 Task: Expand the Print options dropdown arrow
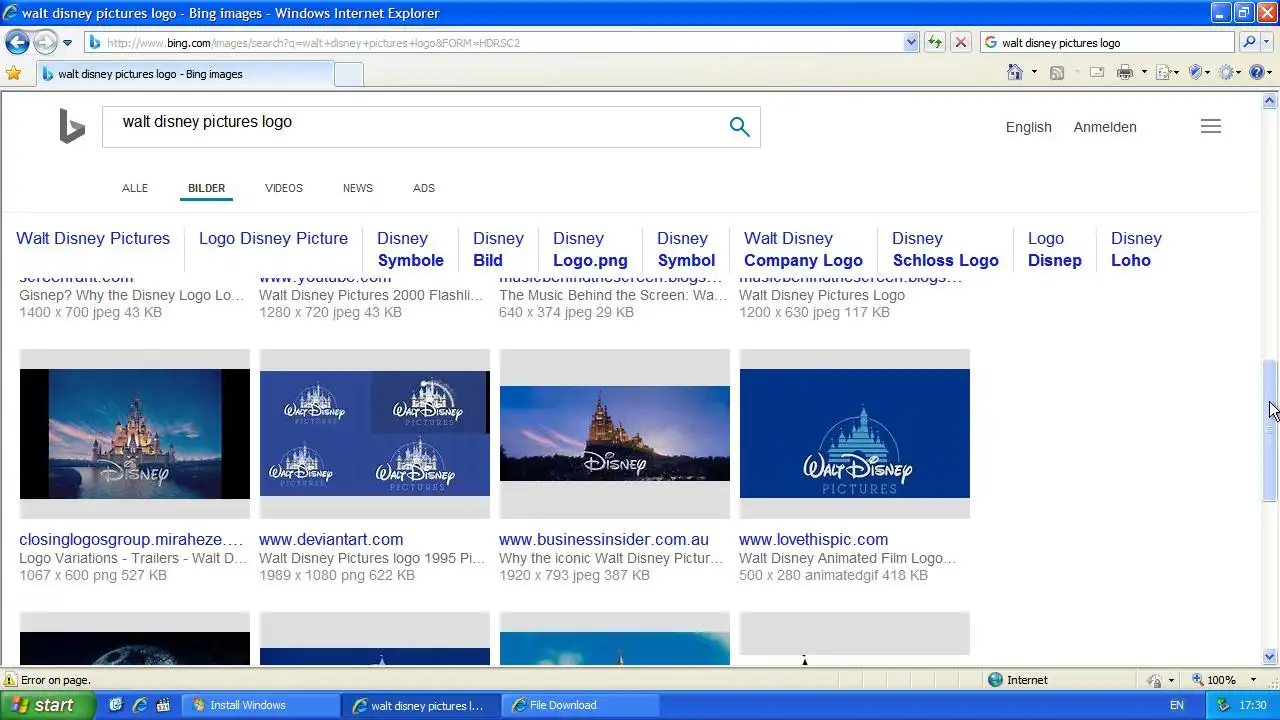coord(1144,73)
